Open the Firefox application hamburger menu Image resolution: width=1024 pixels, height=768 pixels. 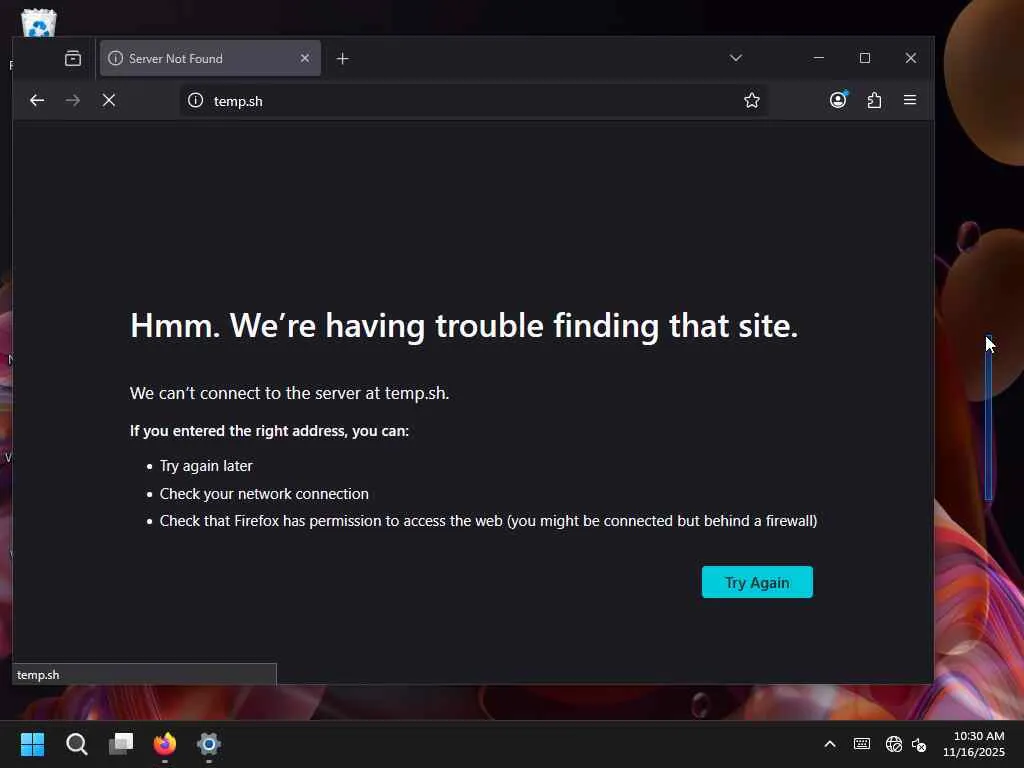coord(910,100)
